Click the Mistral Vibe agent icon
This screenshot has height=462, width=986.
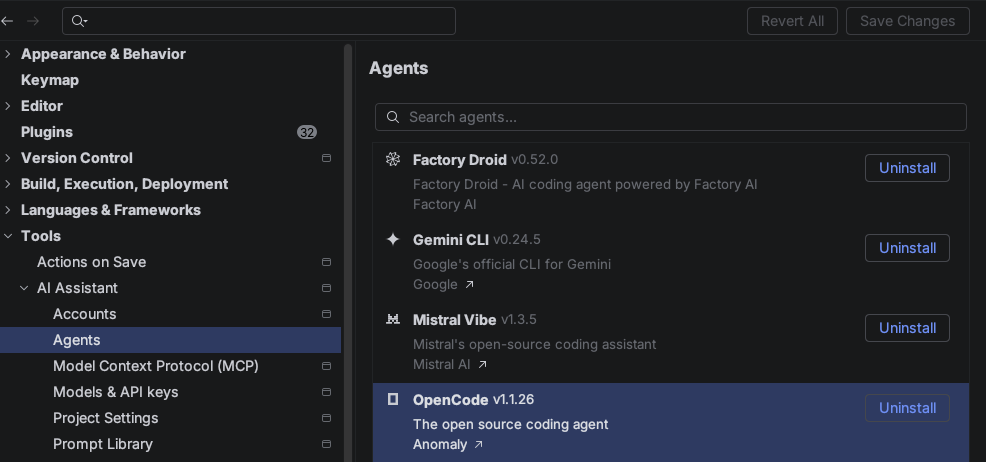393,320
